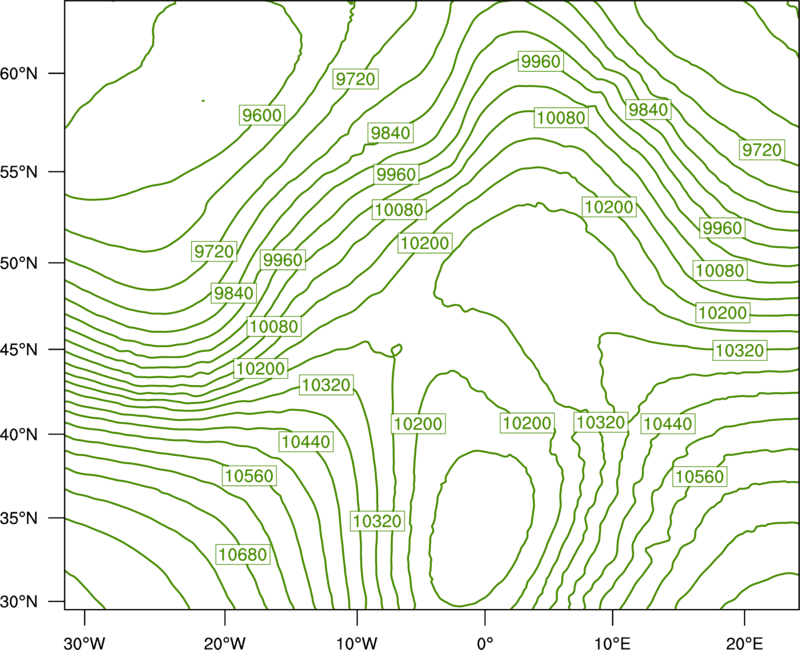Image resolution: width=800 pixels, height=650 pixels.
Task: Select the 55°N latitude axis label
Action: [x=19, y=172]
